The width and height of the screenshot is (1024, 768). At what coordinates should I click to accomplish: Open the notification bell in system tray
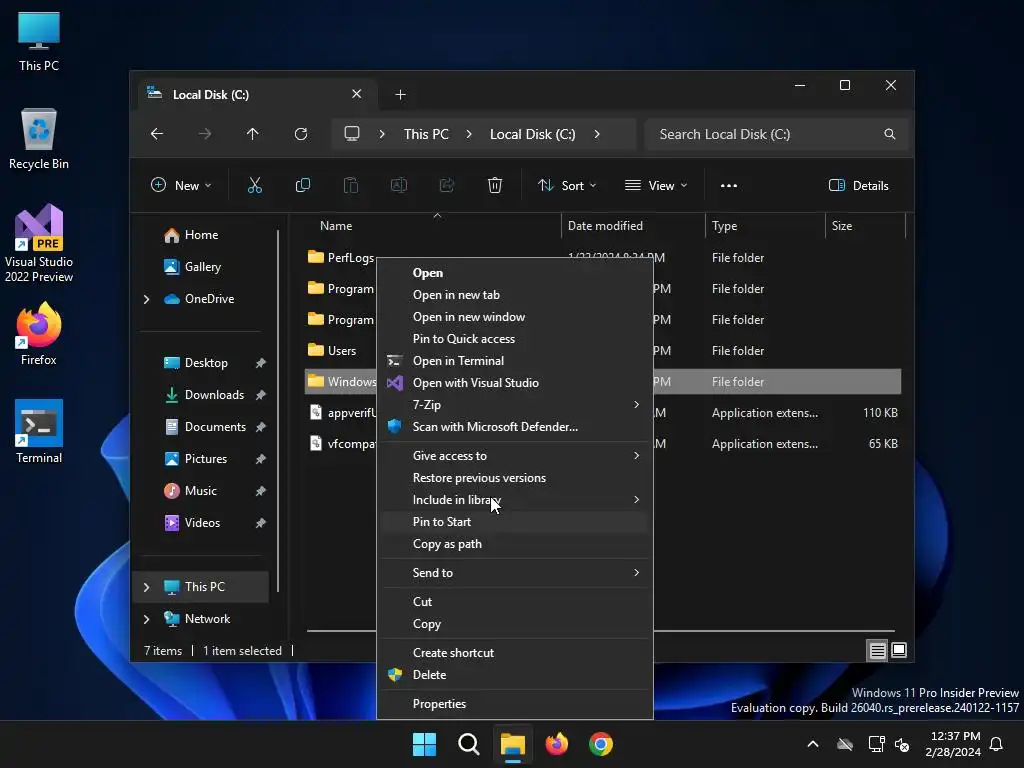pos(997,744)
